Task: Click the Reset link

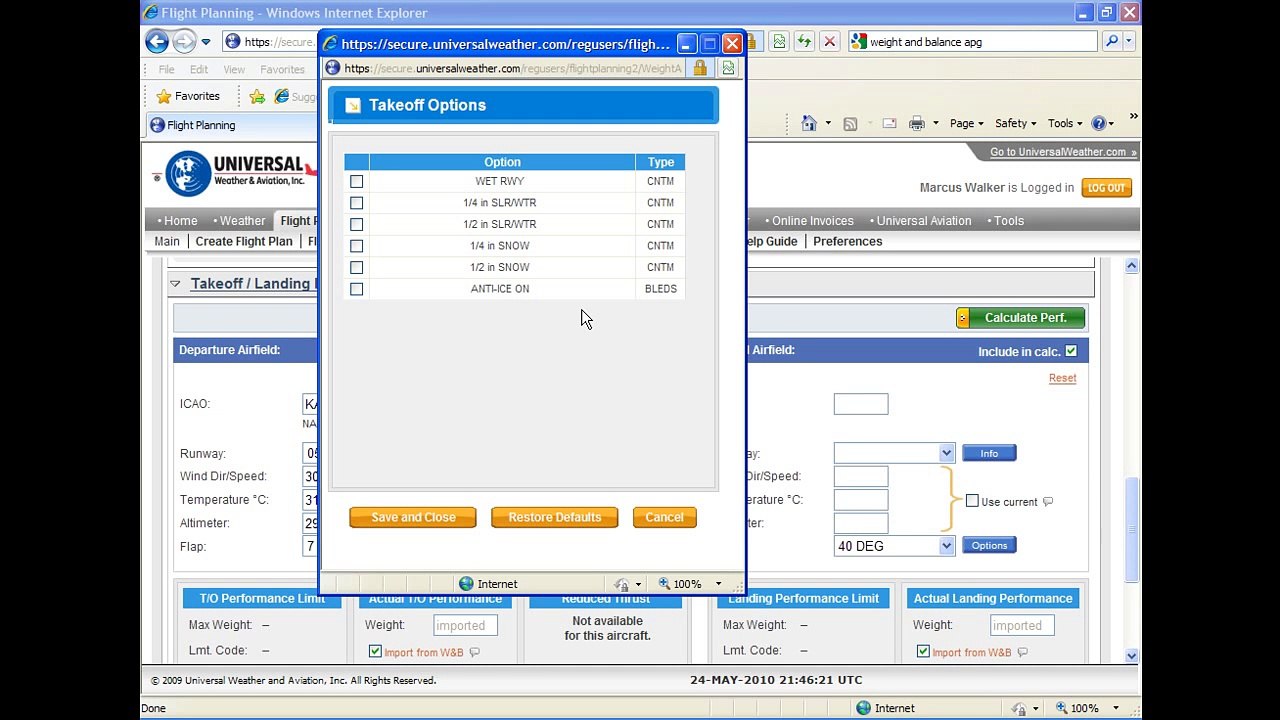Action: click(1062, 378)
